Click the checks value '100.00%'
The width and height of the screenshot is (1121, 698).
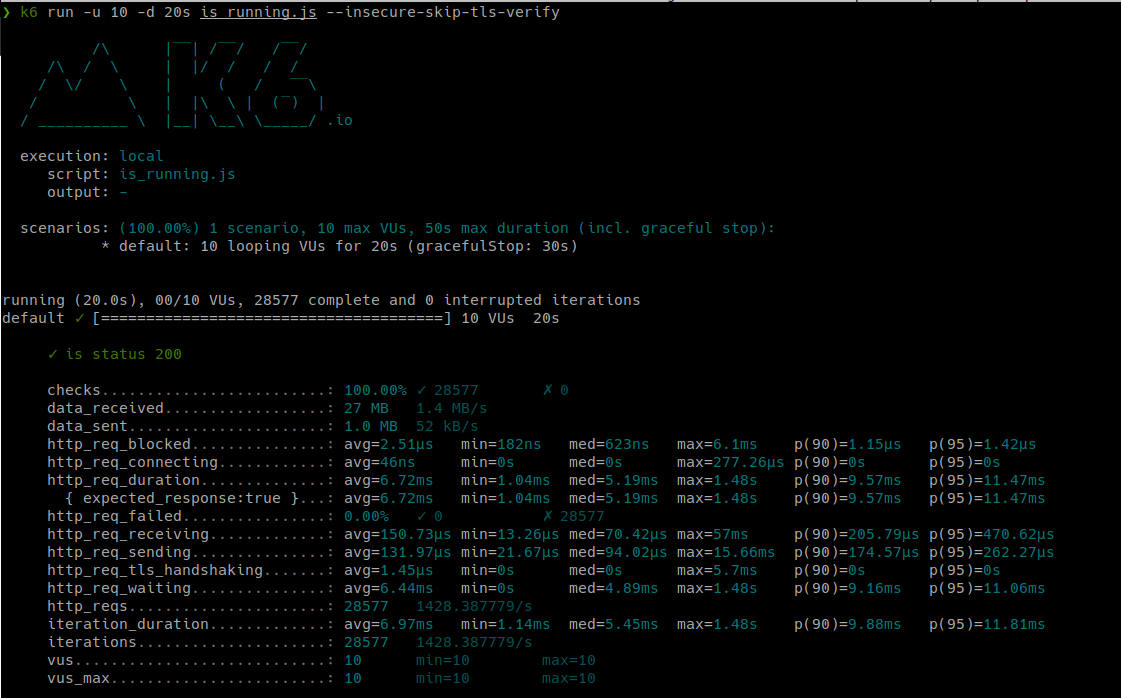coord(375,390)
